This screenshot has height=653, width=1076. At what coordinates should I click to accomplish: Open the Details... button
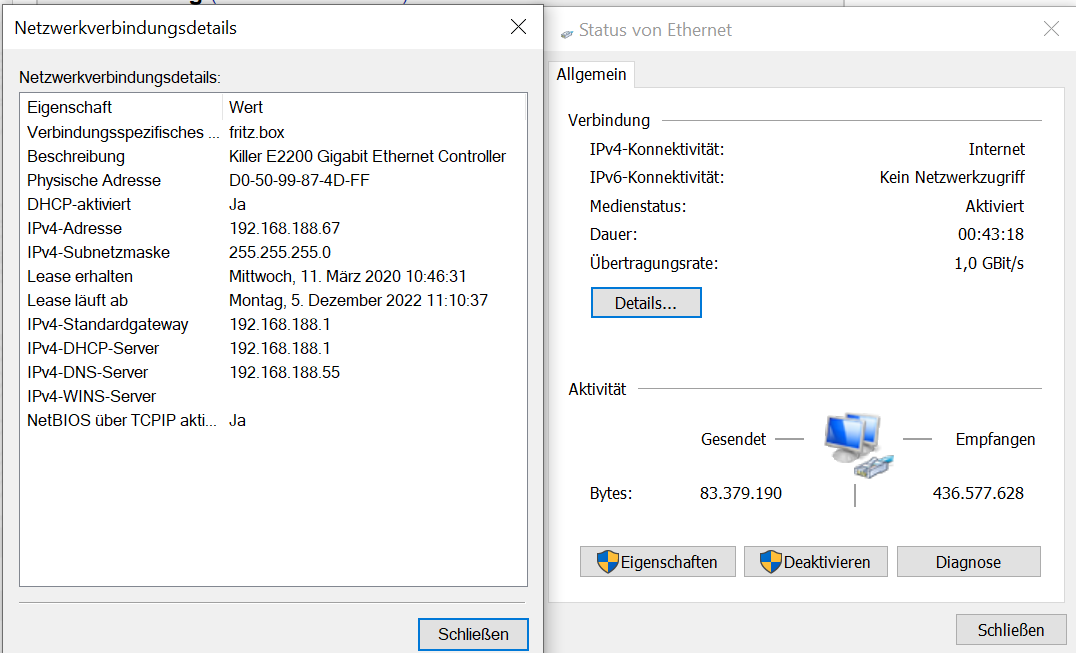click(x=646, y=302)
